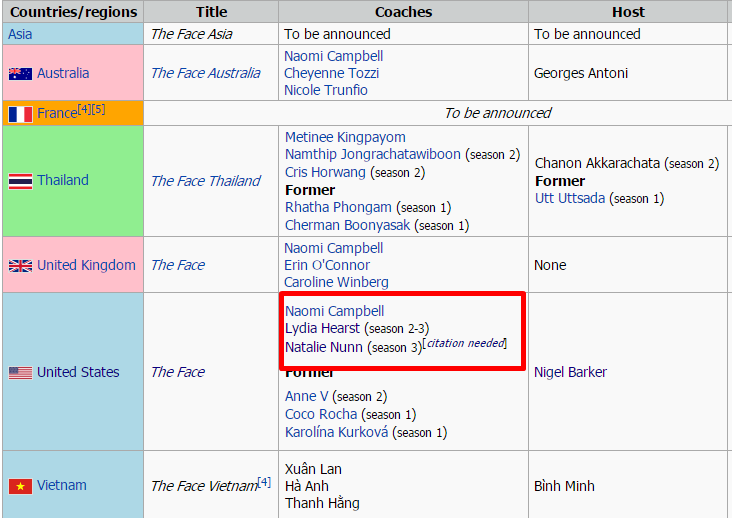Click the Vietnam flag icon
This screenshot has height=518, width=732.
tap(21, 486)
